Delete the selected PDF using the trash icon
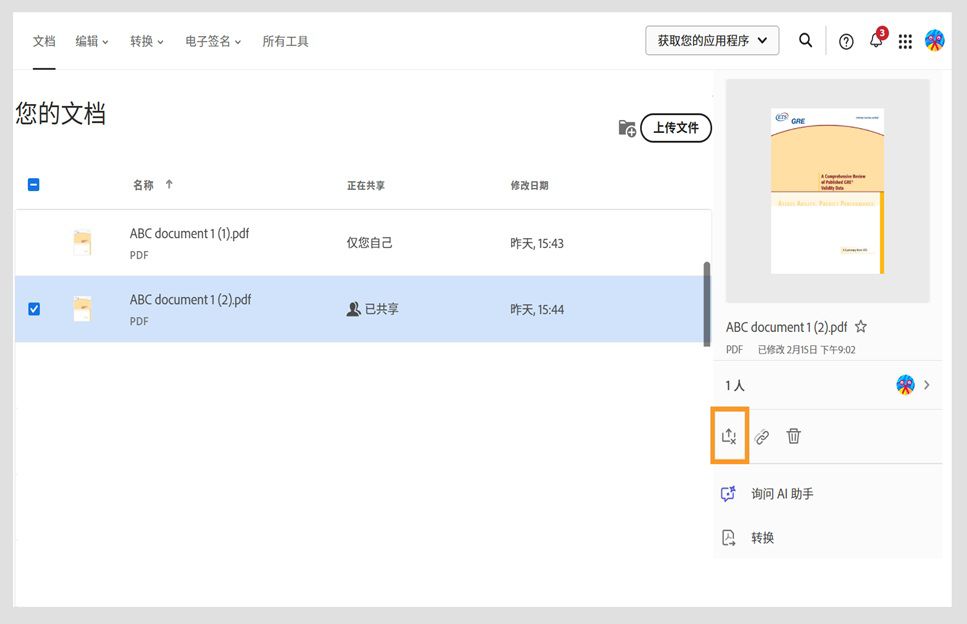 point(793,436)
